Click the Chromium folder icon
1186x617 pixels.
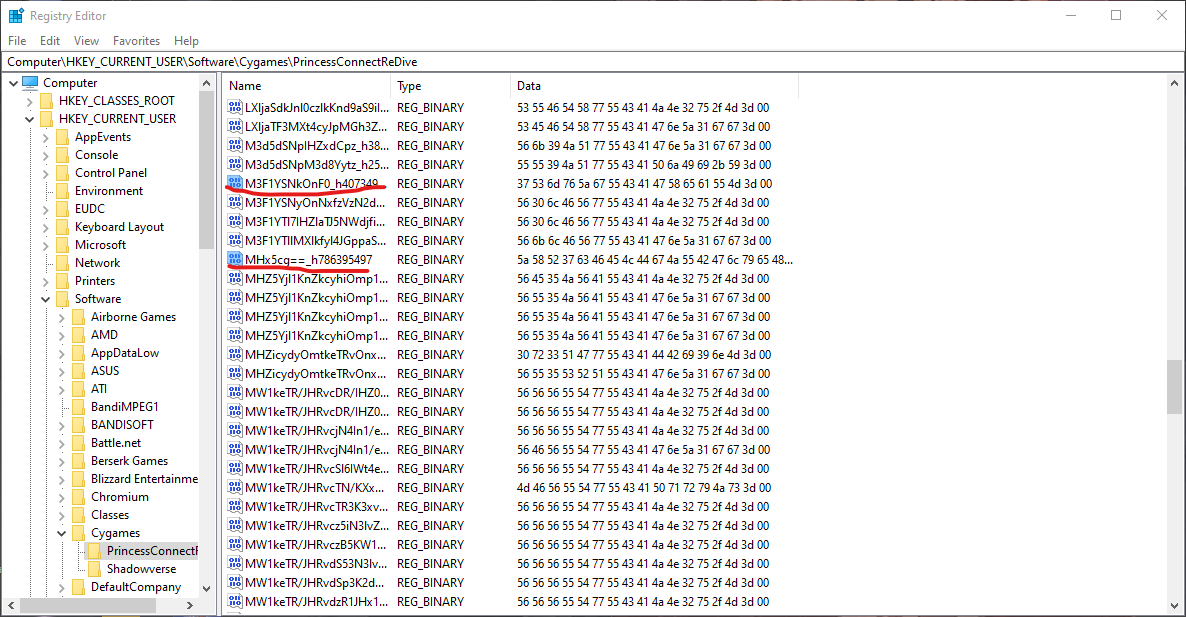click(x=78, y=497)
